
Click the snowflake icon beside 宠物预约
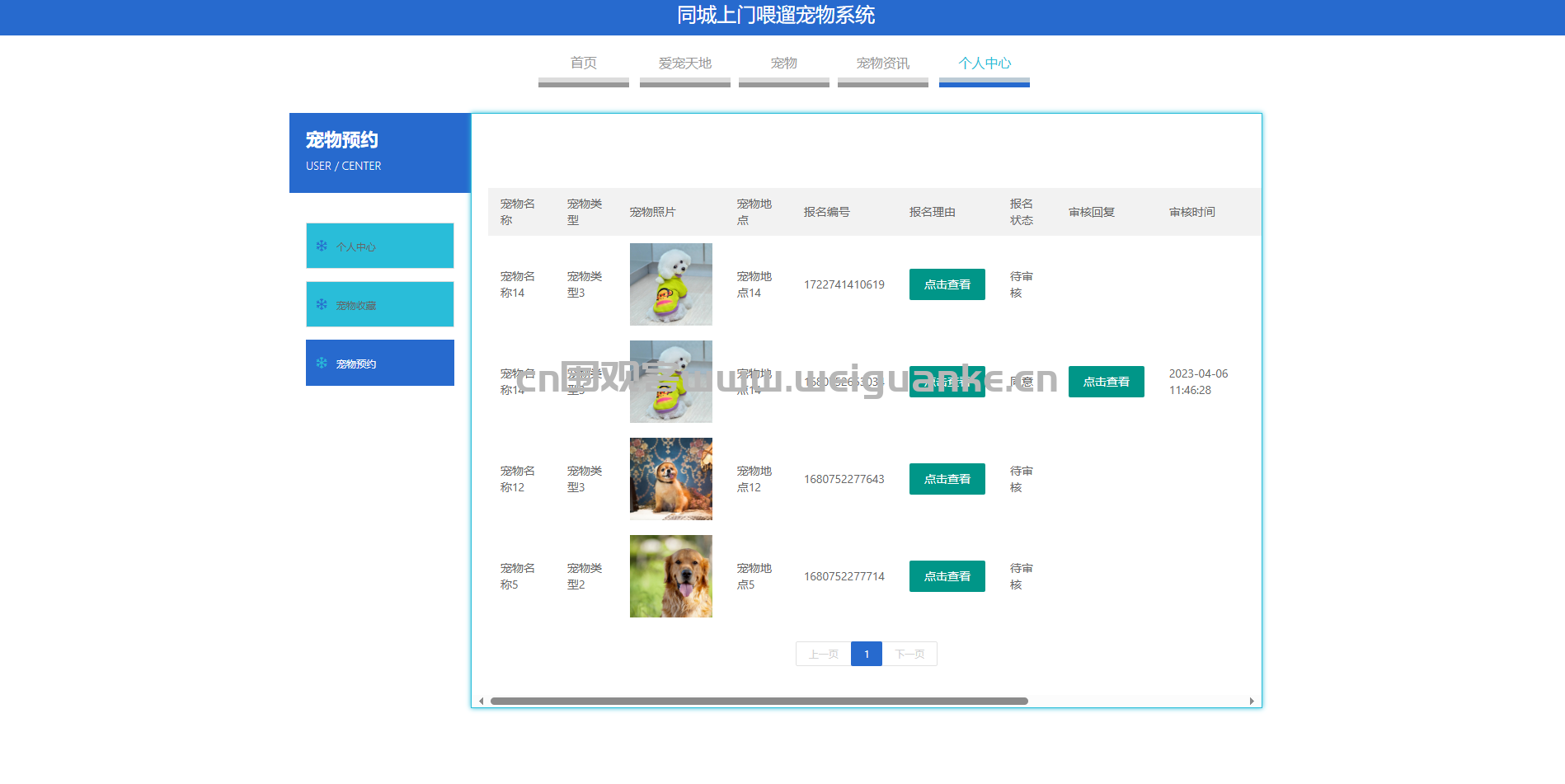[322, 363]
